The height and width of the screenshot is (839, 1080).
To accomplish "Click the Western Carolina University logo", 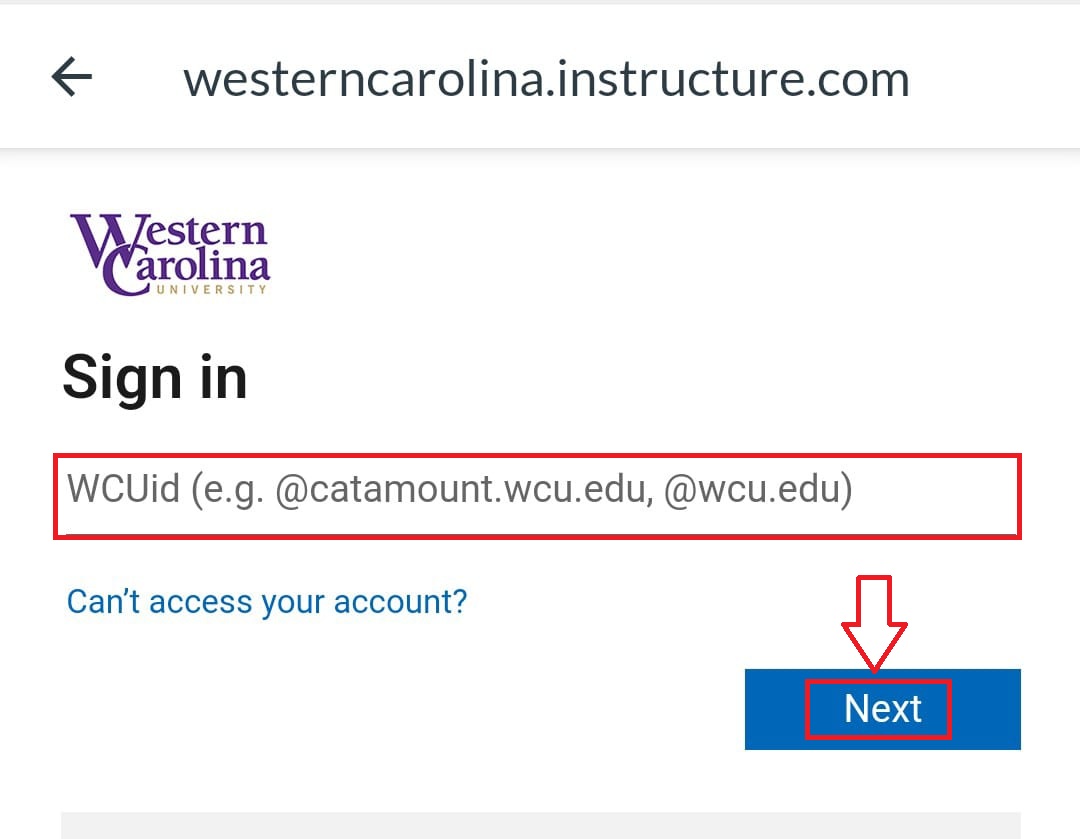I will [x=170, y=254].
